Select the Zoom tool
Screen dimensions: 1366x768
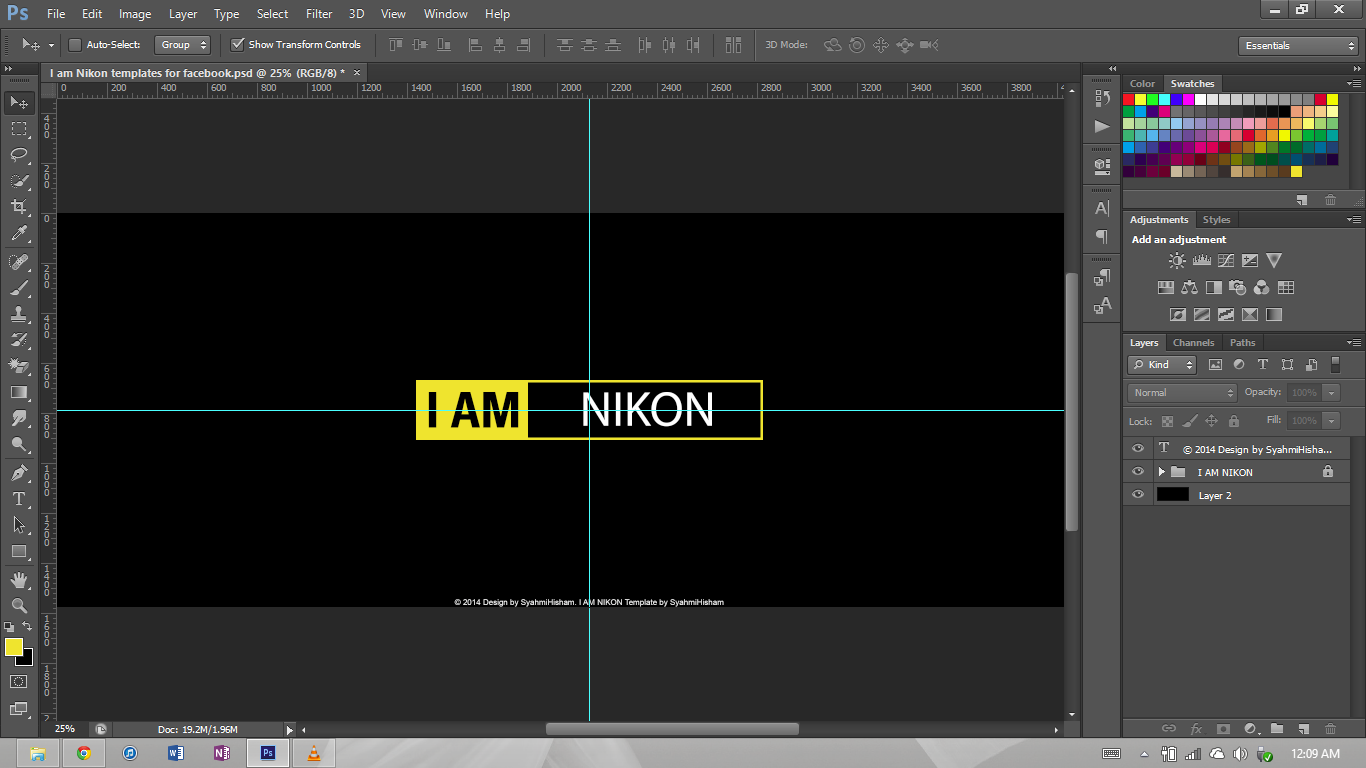[19, 605]
